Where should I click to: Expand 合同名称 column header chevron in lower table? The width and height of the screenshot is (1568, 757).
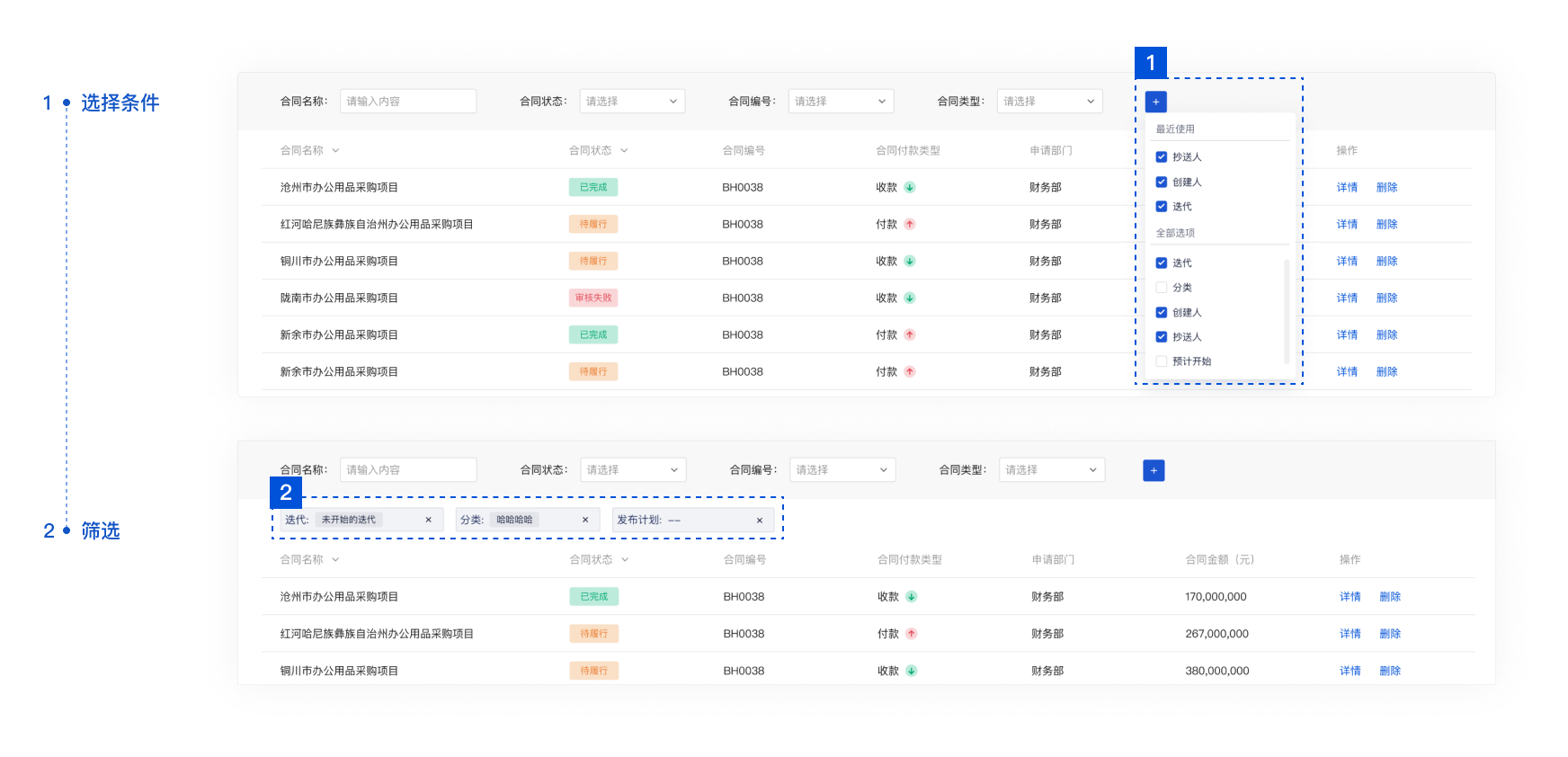(x=335, y=560)
